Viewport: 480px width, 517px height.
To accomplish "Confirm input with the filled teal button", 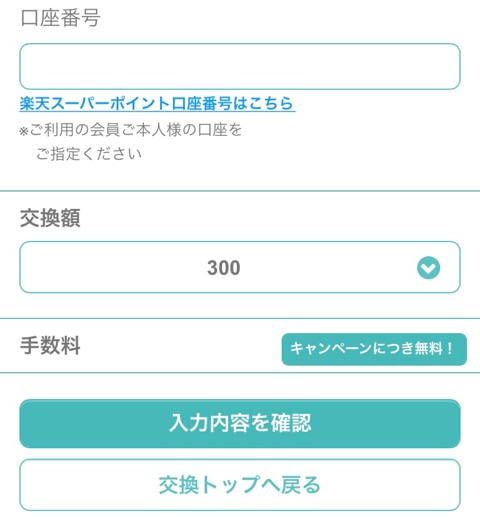I will coord(240,423).
